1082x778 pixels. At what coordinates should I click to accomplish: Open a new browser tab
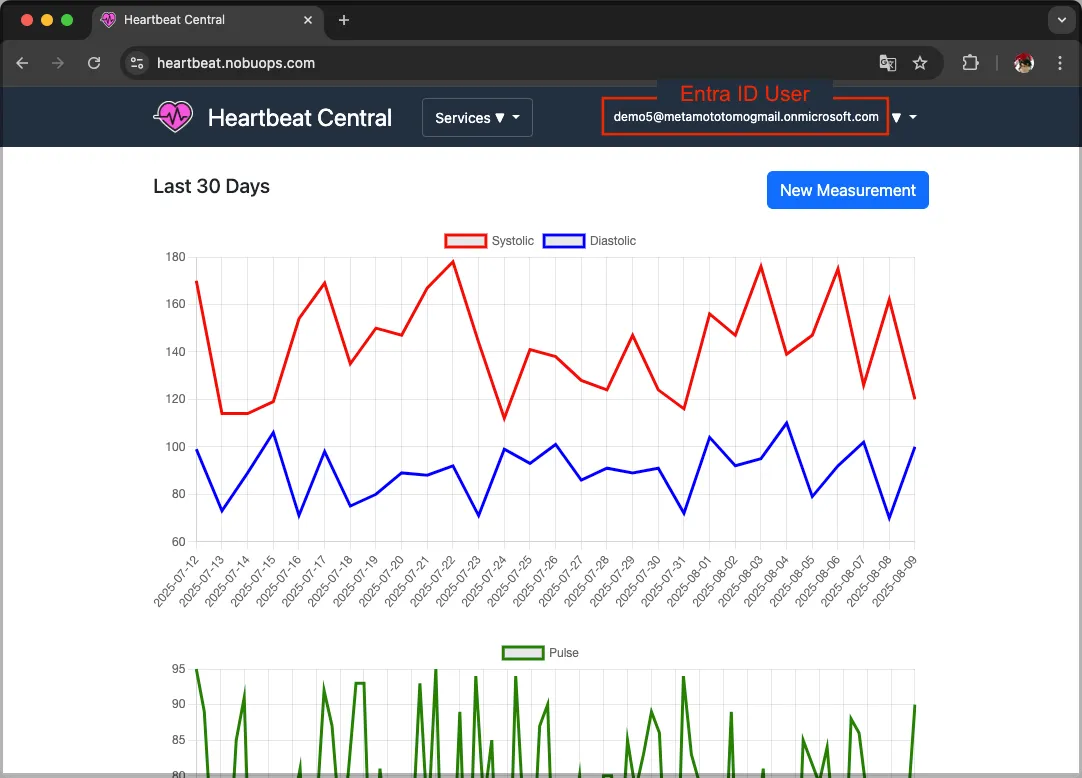[x=344, y=20]
